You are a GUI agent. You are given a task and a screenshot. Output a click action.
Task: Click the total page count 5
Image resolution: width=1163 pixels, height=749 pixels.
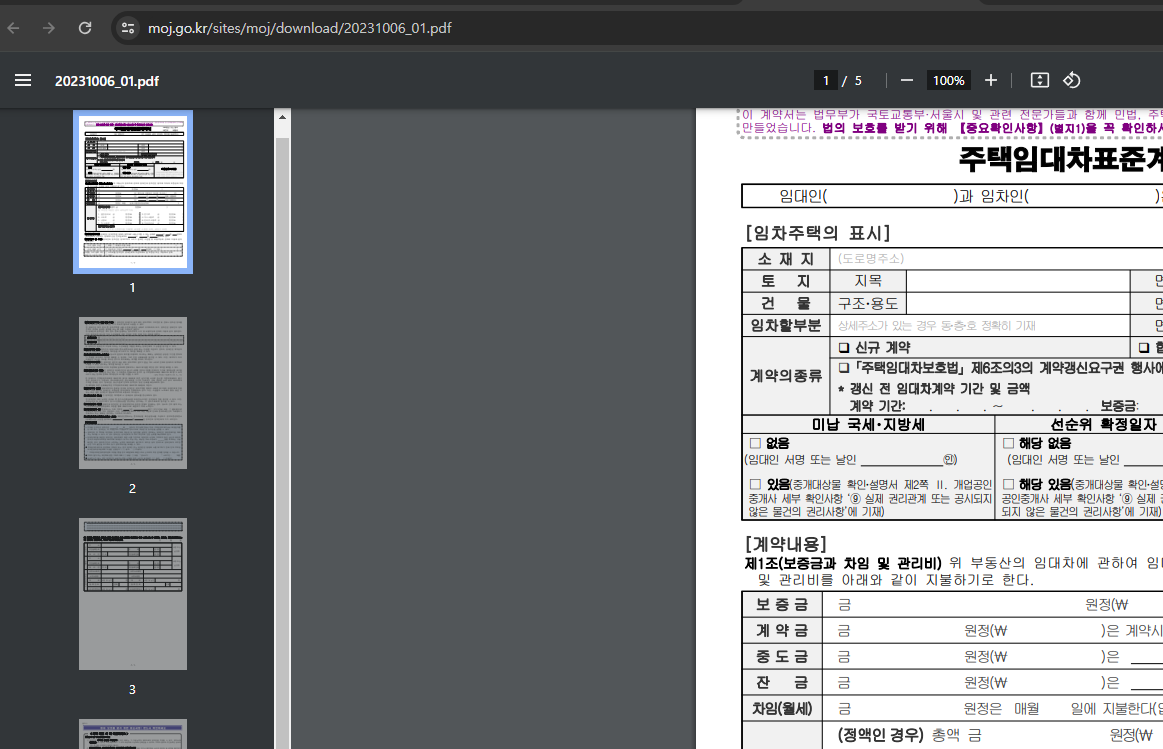point(858,80)
